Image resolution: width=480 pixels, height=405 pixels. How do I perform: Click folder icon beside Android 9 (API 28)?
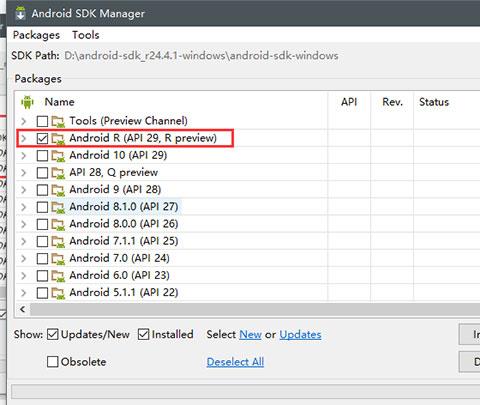(x=58, y=190)
